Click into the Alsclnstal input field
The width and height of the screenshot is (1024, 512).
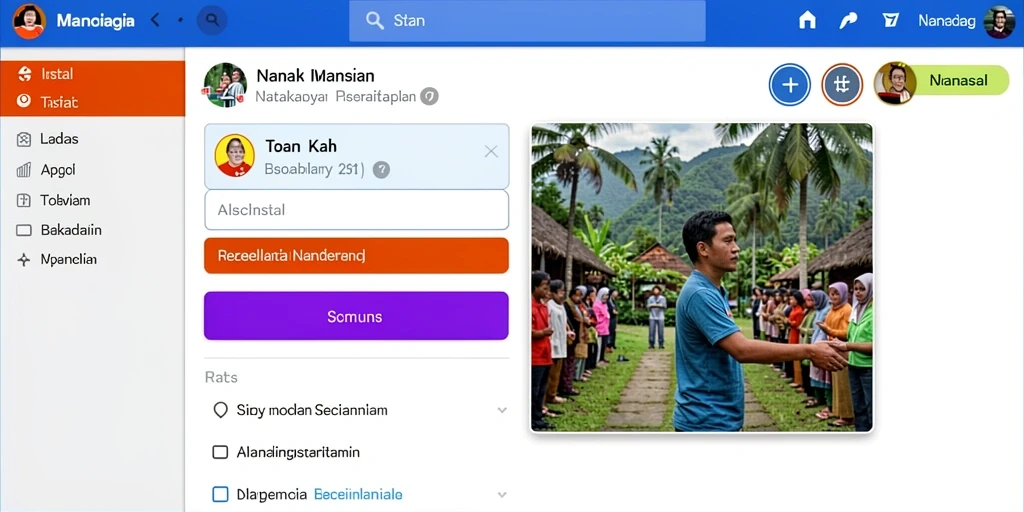[357, 210]
